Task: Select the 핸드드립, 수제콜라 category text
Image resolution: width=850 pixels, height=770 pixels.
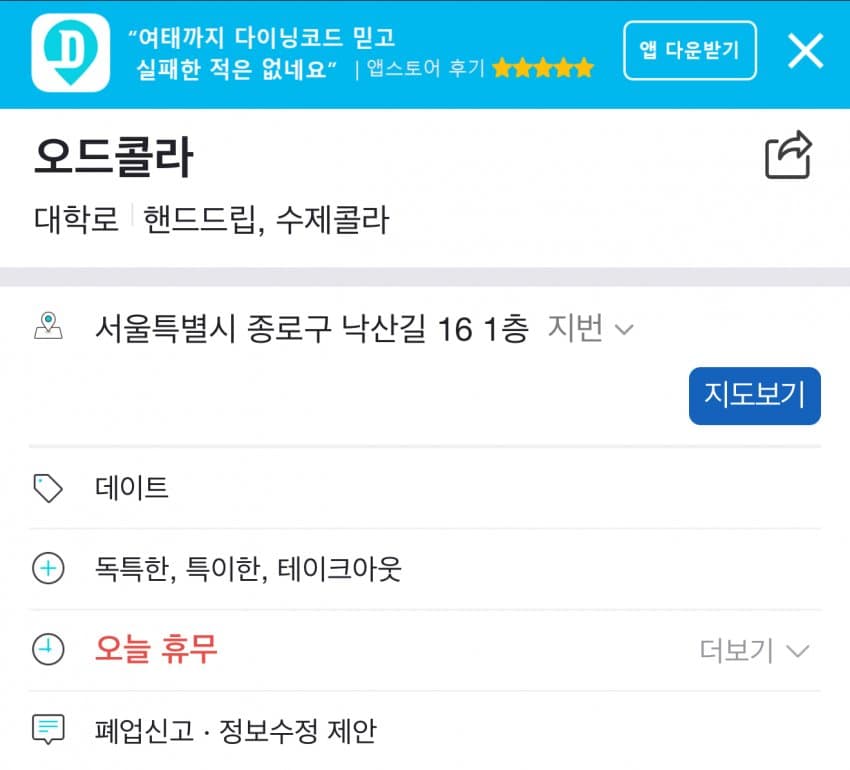Action: (x=266, y=219)
